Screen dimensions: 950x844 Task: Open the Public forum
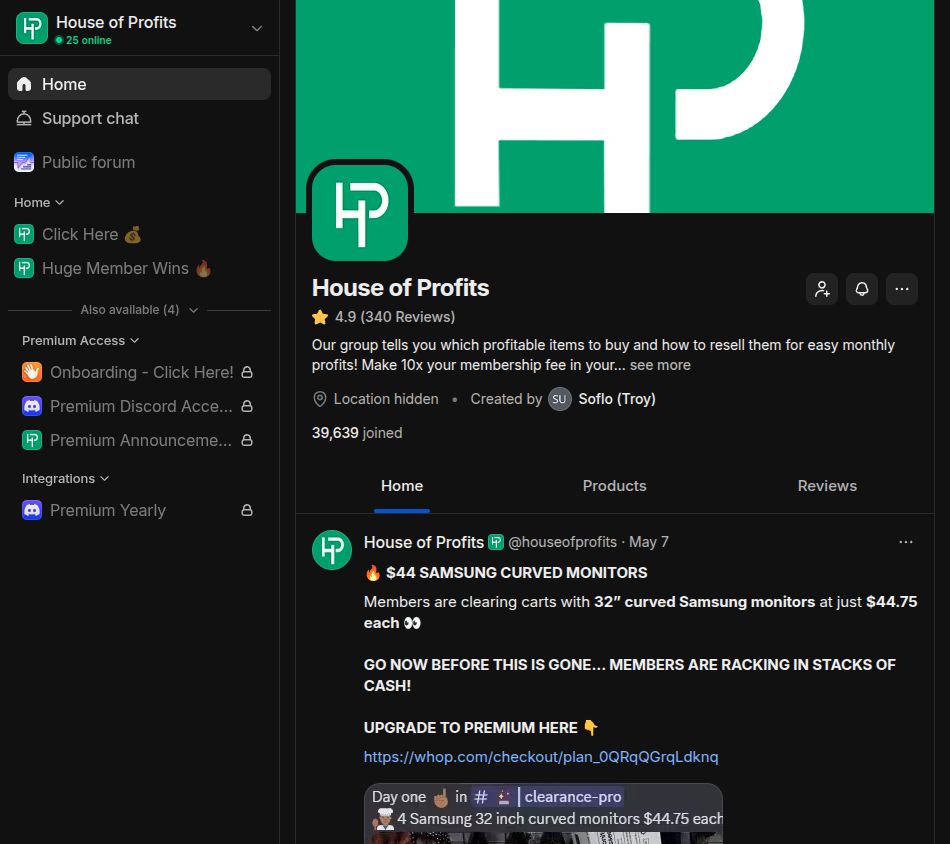click(139, 162)
